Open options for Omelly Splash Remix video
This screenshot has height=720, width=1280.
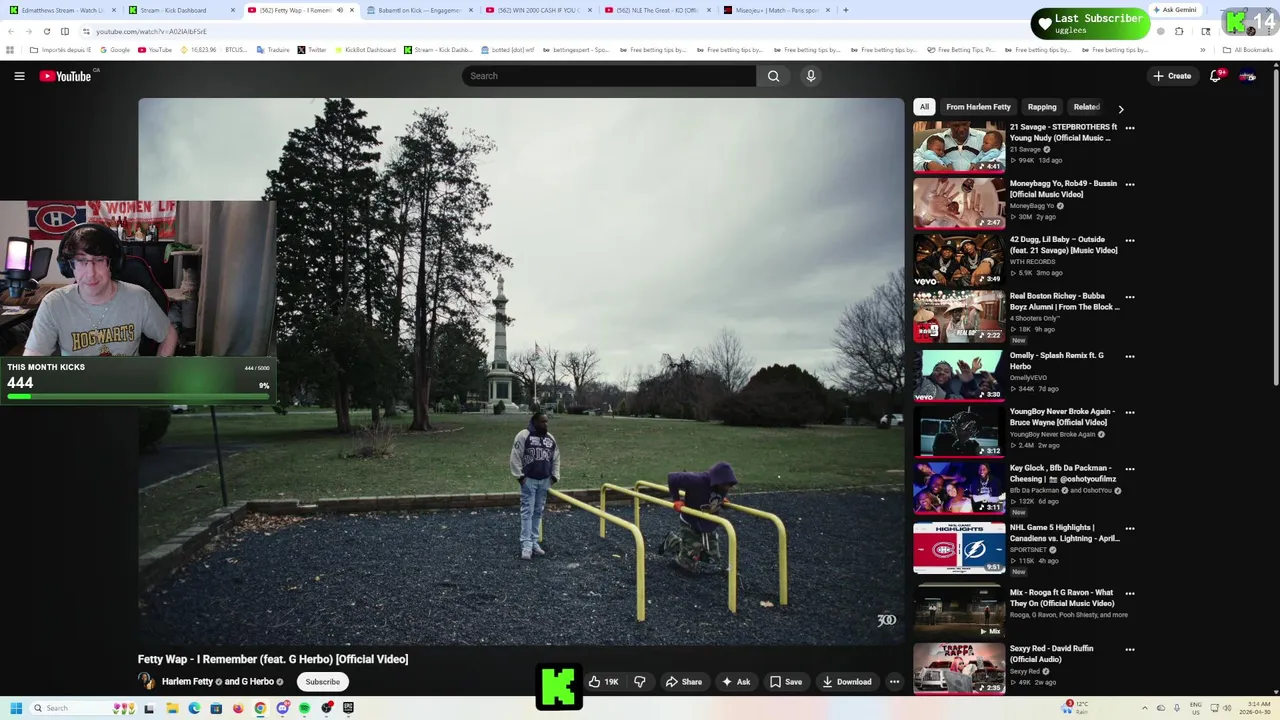click(x=1130, y=356)
